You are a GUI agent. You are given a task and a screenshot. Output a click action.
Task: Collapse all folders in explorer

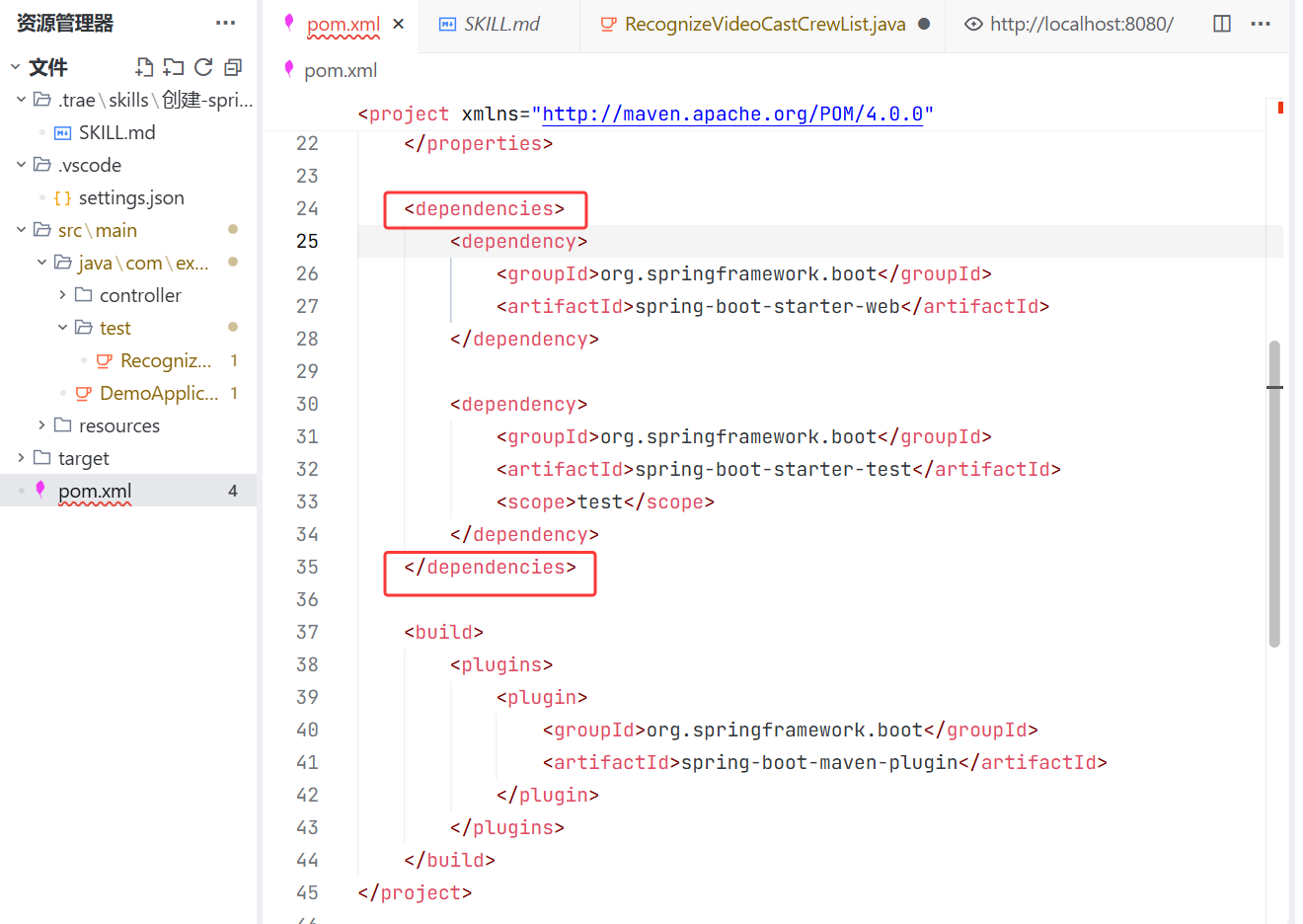pos(233,67)
